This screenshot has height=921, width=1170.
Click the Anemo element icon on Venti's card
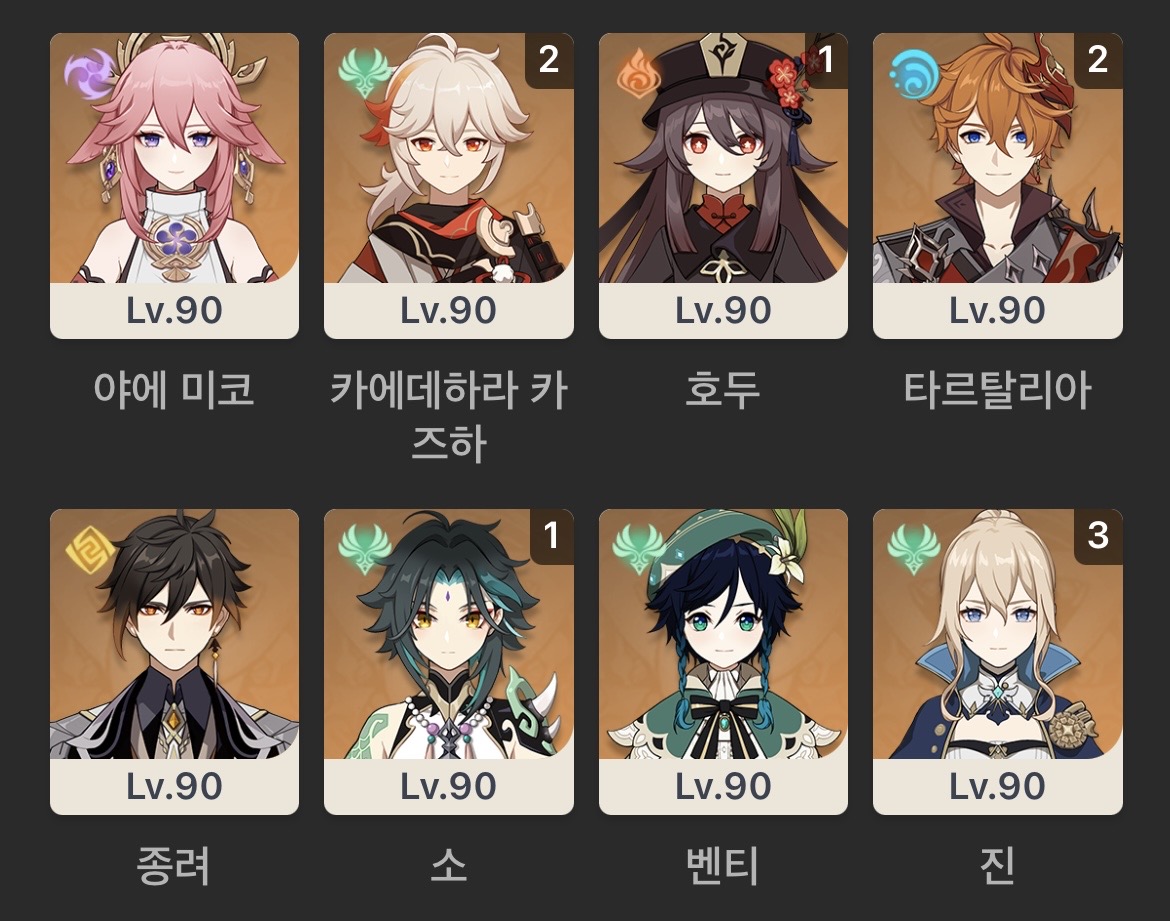(638, 549)
